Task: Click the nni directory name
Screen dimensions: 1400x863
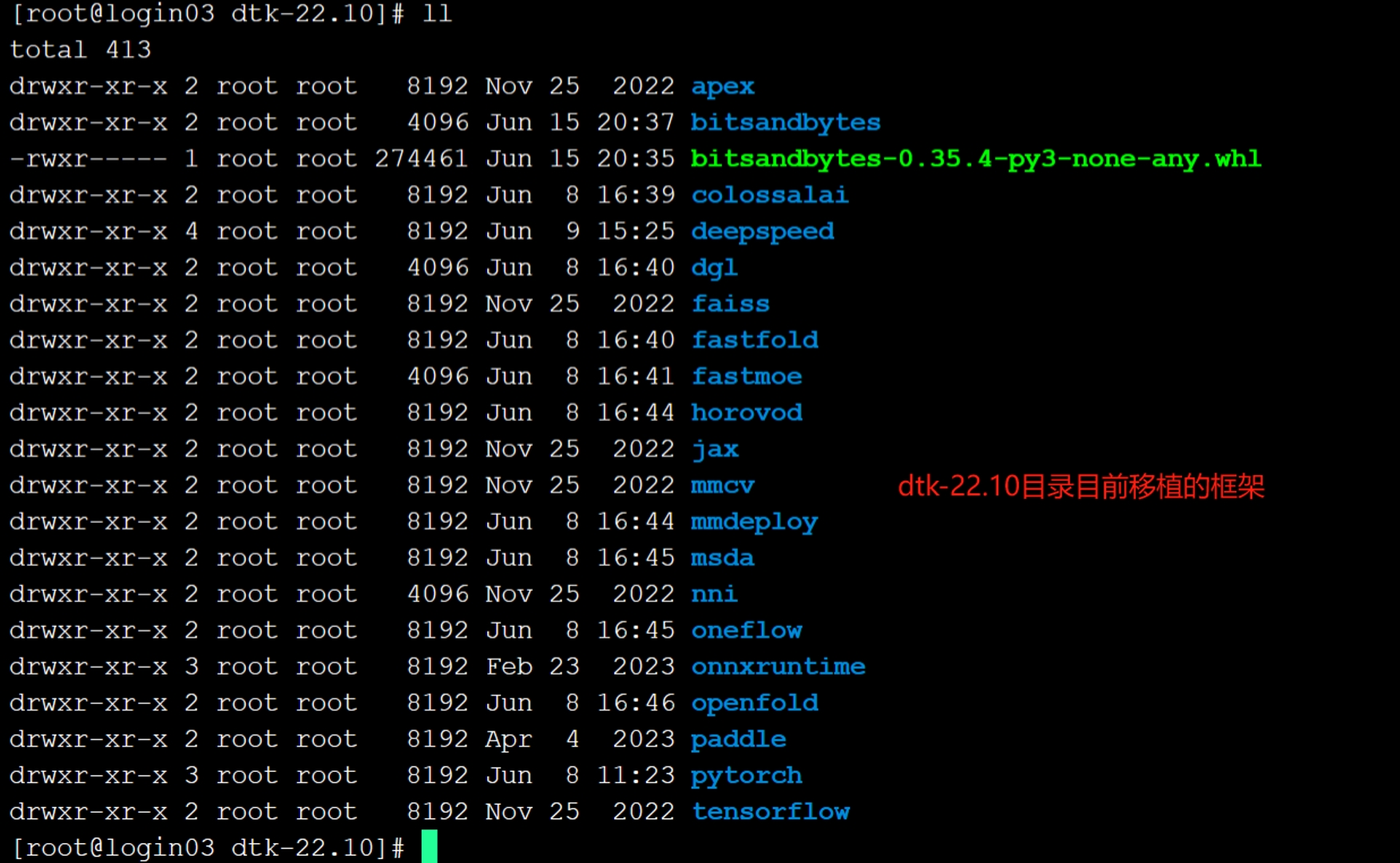Action: pos(714,594)
